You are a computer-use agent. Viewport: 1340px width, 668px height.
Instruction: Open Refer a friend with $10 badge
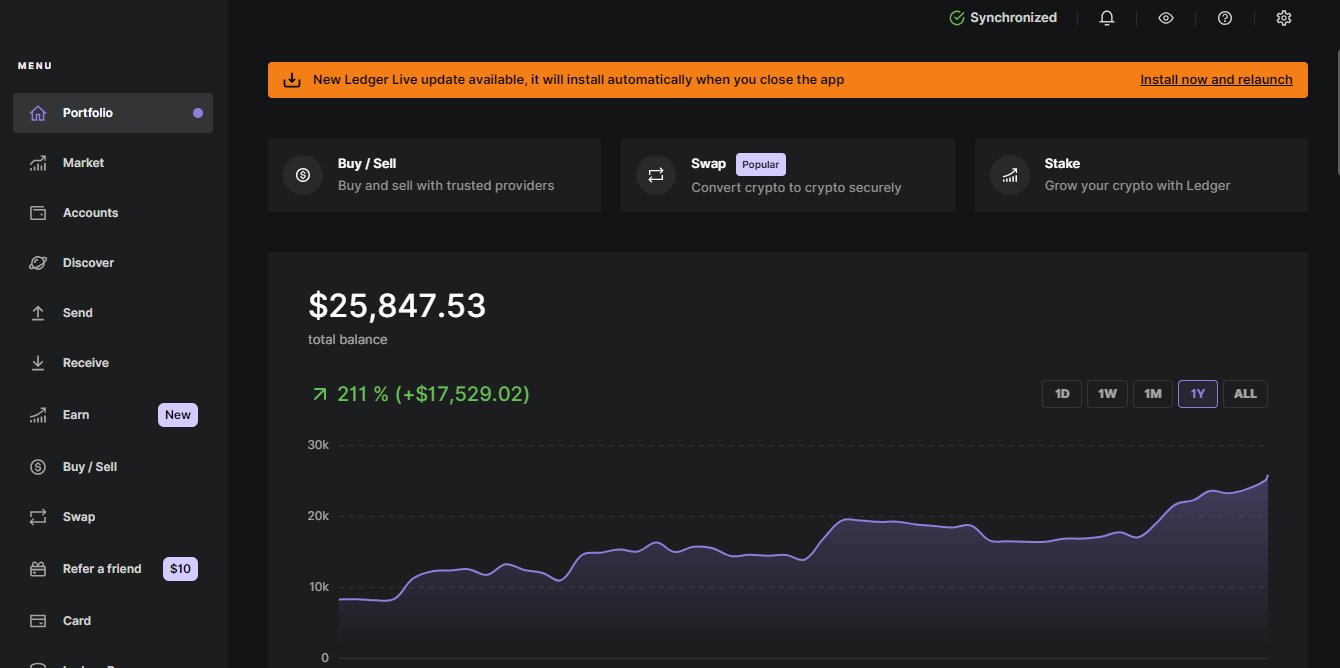click(x=102, y=569)
